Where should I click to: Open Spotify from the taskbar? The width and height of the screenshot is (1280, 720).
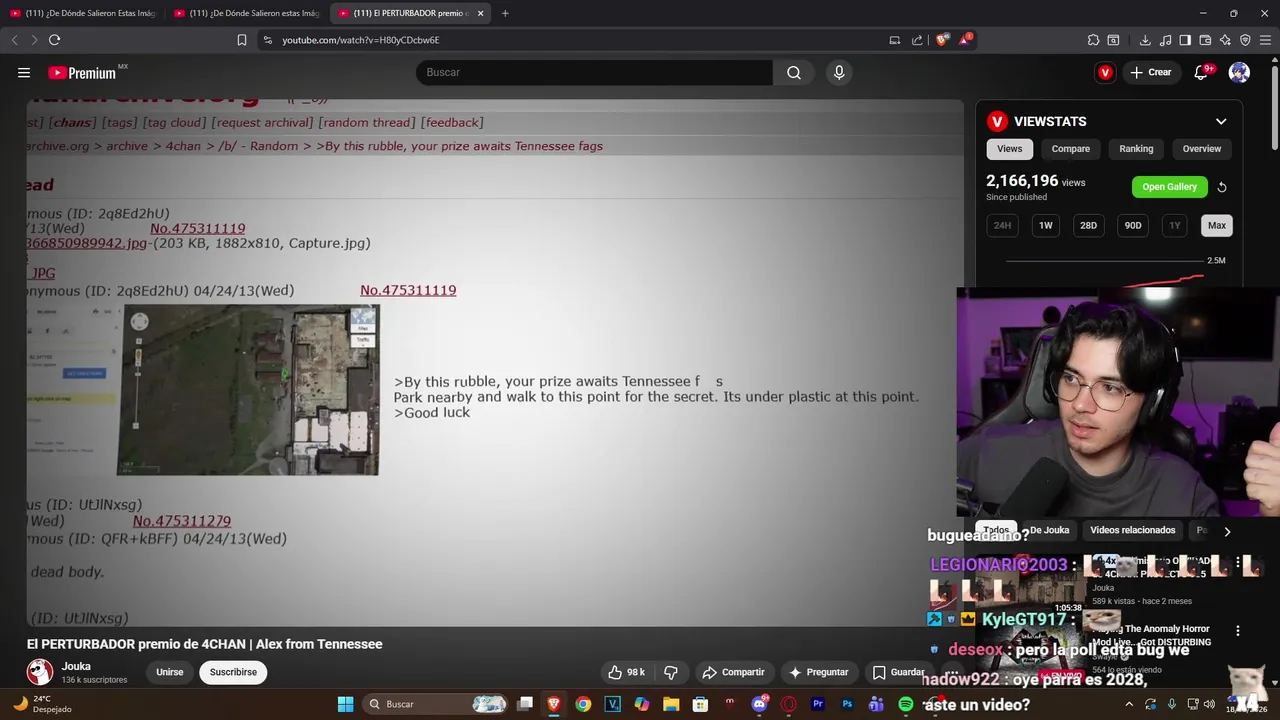tap(905, 704)
